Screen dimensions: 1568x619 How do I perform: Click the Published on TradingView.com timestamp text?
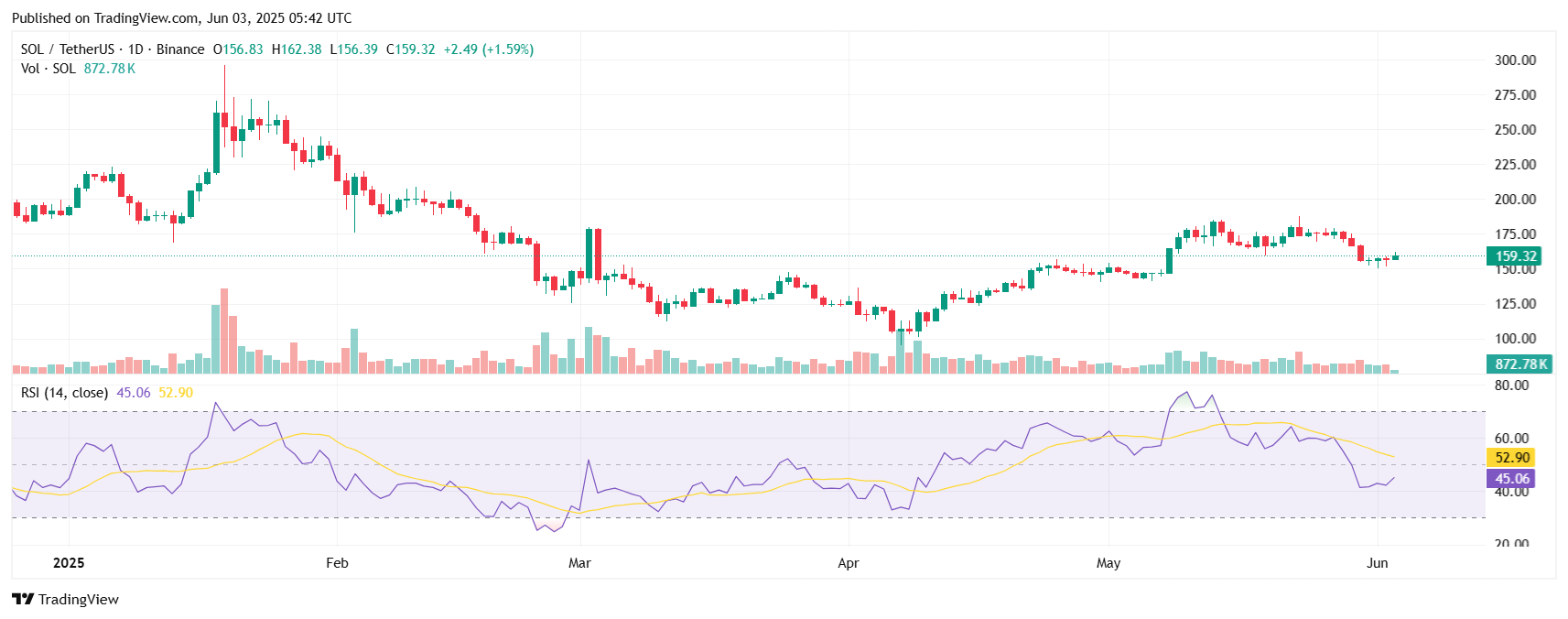click(x=181, y=18)
